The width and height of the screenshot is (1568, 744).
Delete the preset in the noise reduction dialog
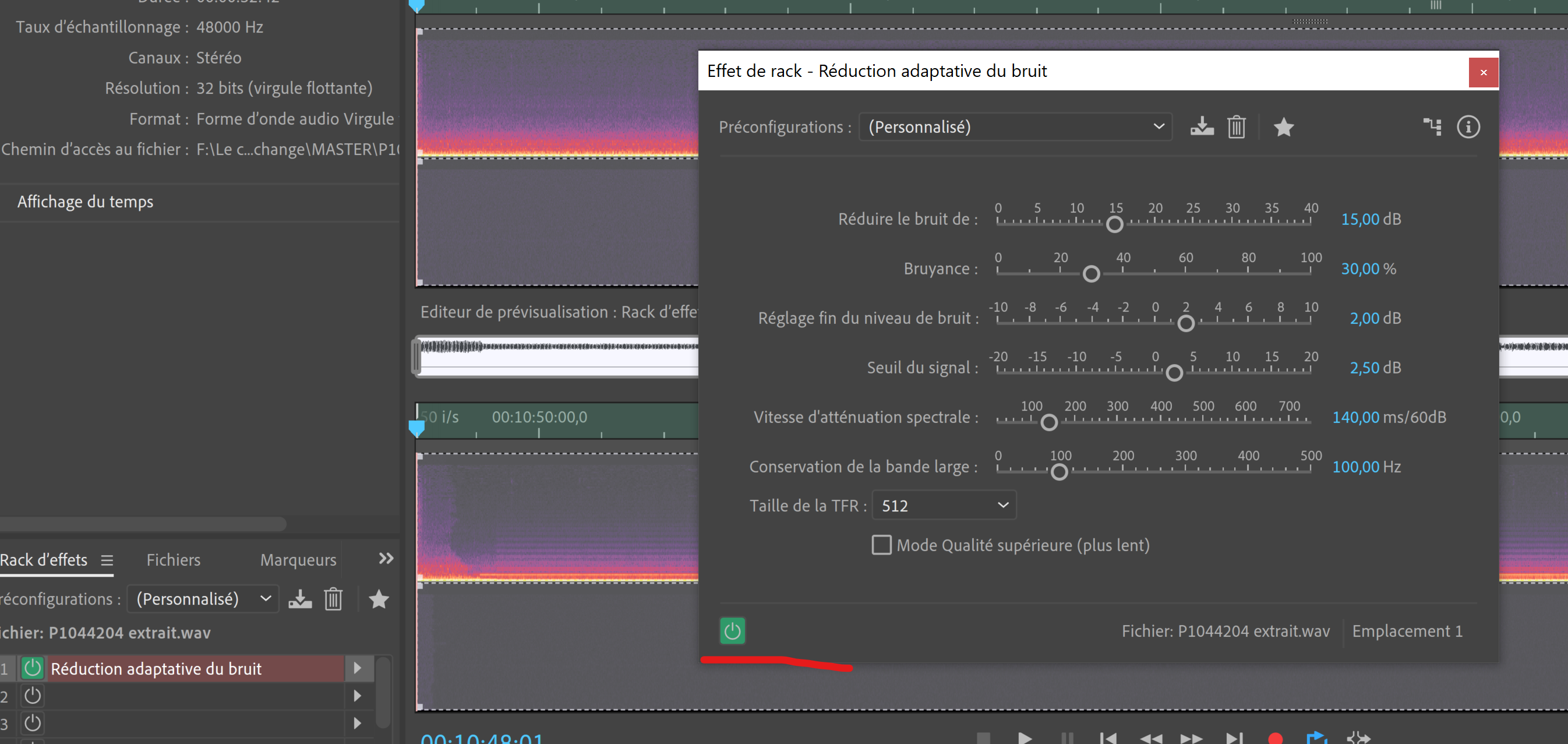tap(1236, 126)
